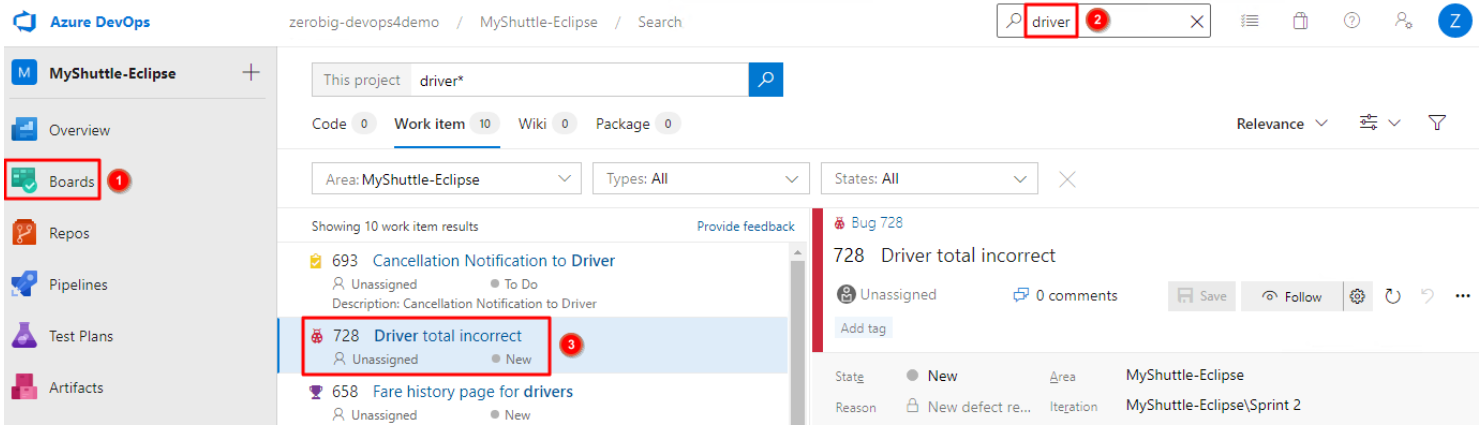Switch to the Work item tab
Viewport: 1484px width, 429px height.
[x=447, y=124]
